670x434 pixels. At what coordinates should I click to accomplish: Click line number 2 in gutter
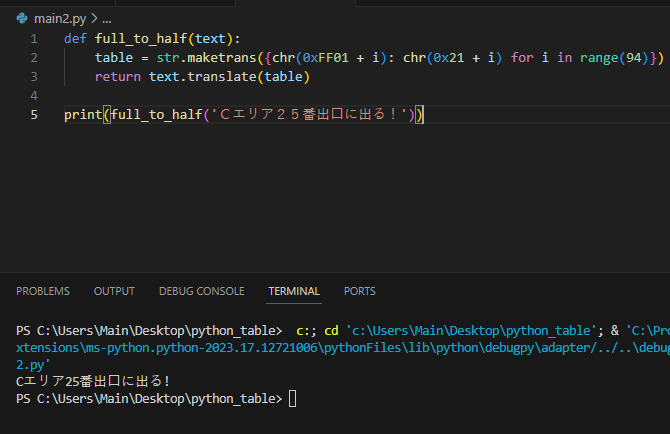34,58
